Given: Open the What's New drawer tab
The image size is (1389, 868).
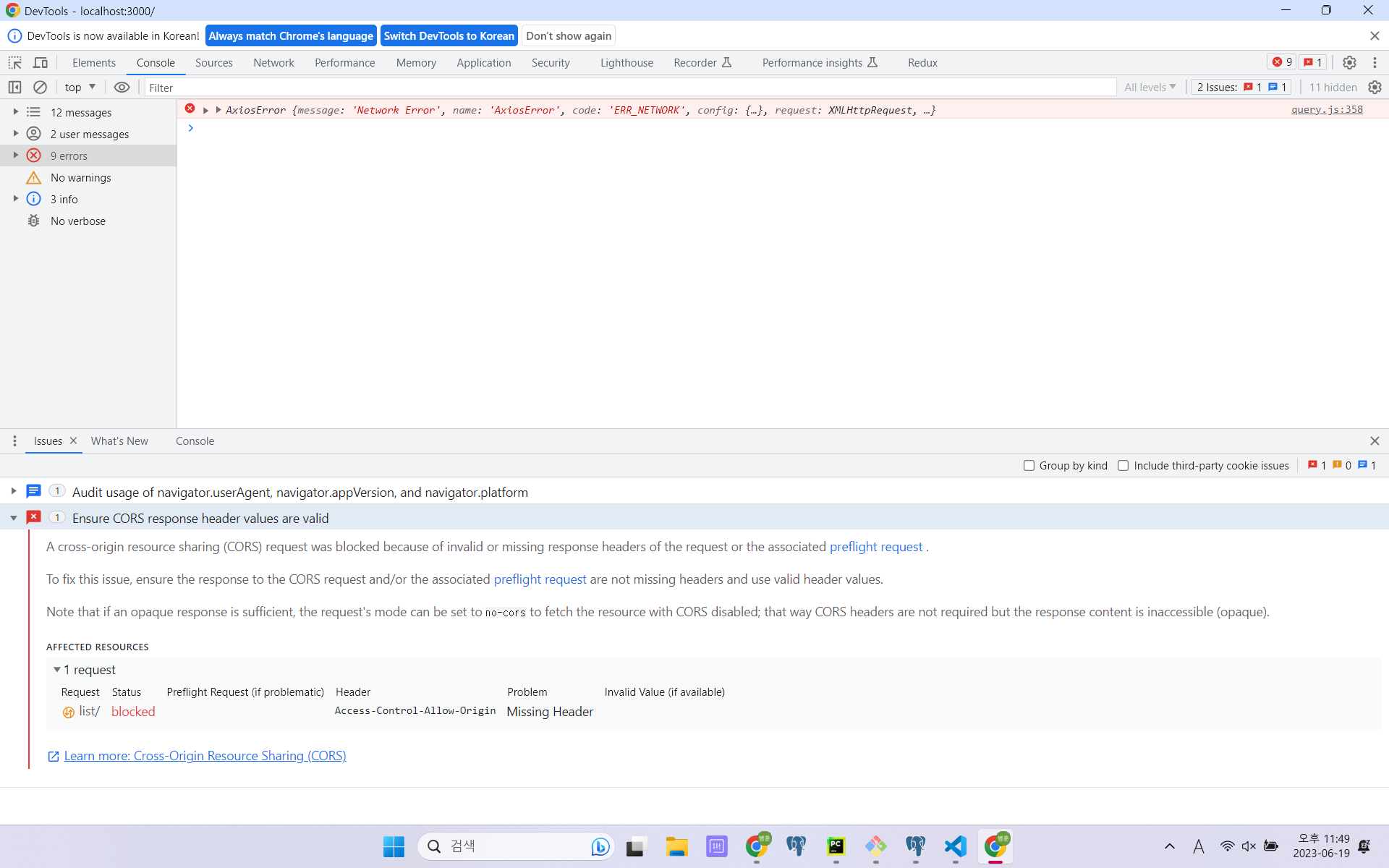Looking at the screenshot, I should pos(119,441).
